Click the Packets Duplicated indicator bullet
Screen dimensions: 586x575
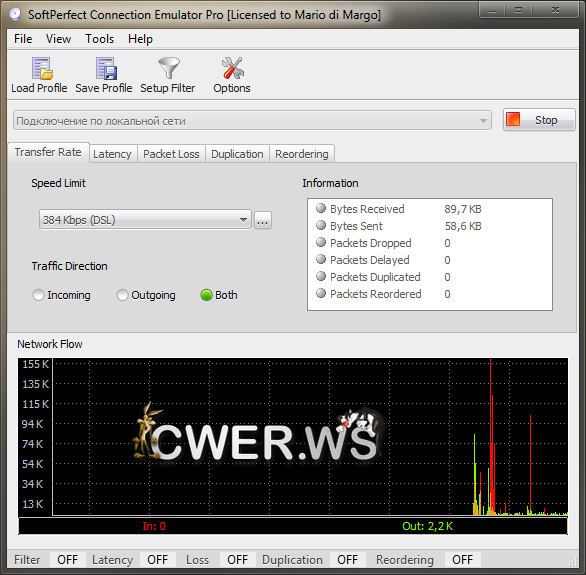click(321, 276)
